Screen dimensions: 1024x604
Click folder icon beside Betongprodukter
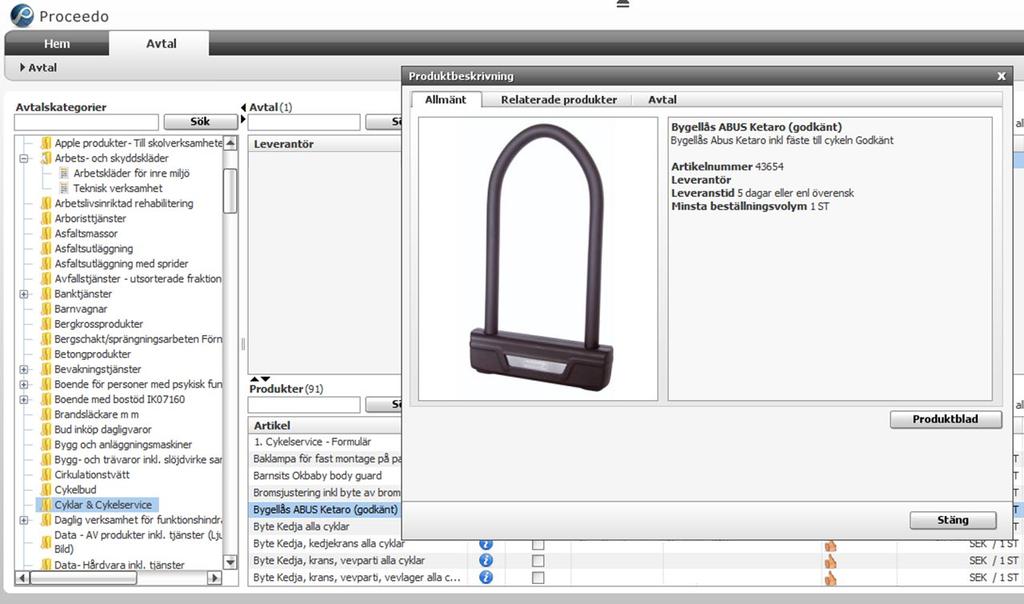tap(46, 354)
